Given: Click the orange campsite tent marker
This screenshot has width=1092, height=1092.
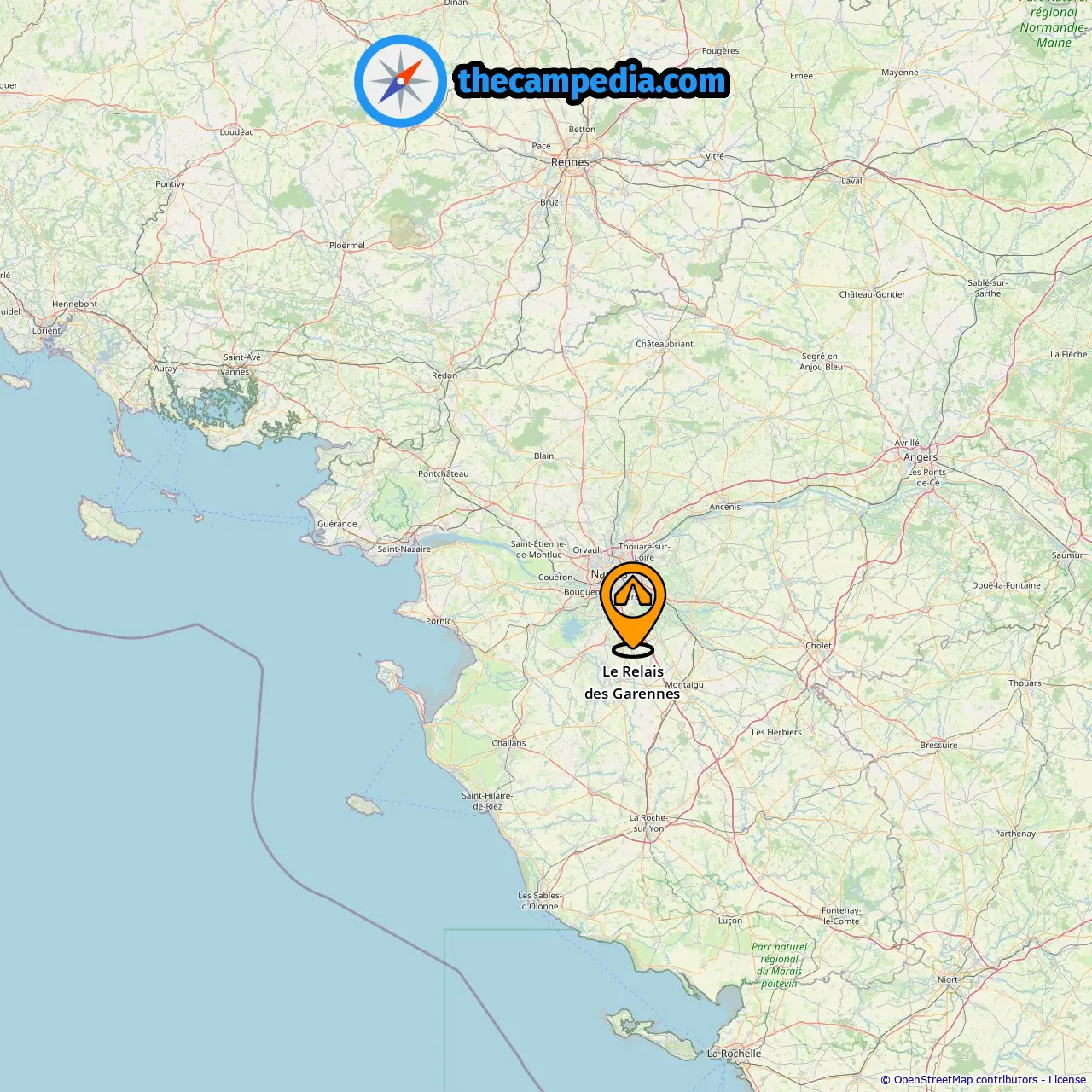Looking at the screenshot, I should (633, 609).
